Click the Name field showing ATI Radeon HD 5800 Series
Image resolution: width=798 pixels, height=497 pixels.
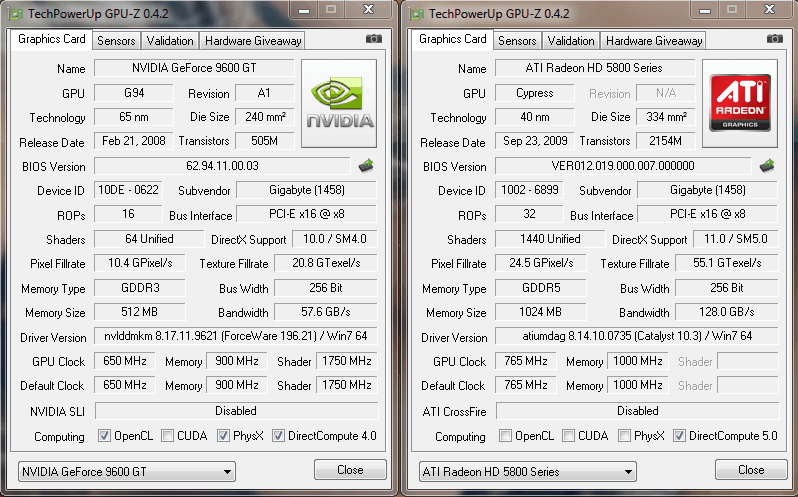[x=595, y=68]
